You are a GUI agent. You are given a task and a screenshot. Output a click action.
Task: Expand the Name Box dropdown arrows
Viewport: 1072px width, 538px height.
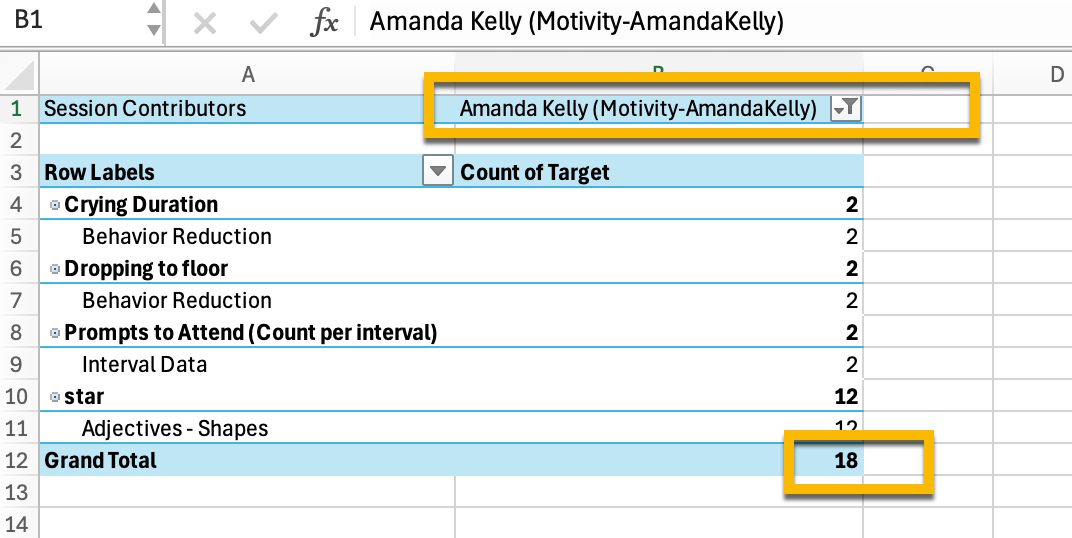pyautogui.click(x=152, y=20)
